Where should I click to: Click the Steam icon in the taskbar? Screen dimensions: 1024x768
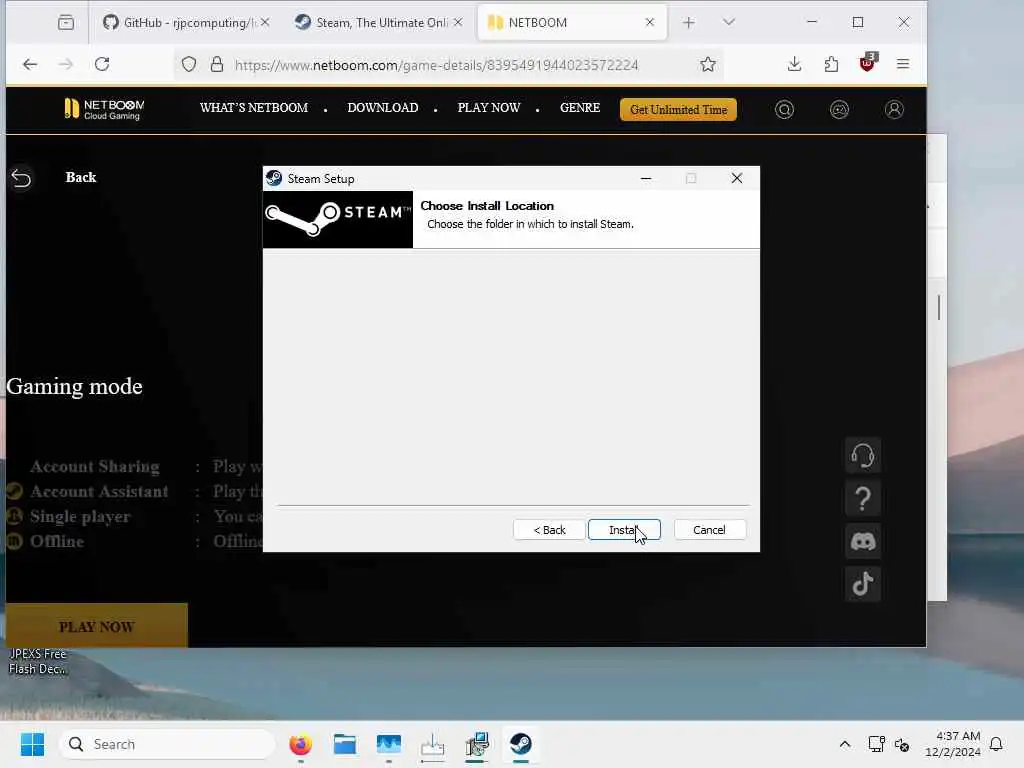coord(520,744)
